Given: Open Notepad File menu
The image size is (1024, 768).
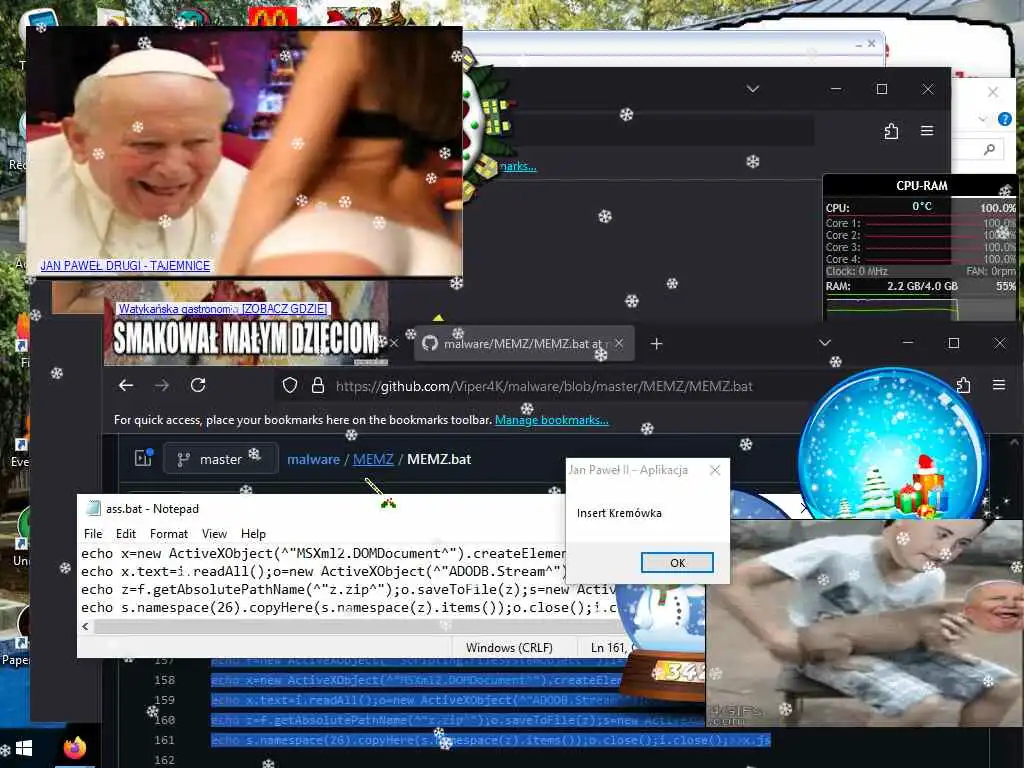Looking at the screenshot, I should 93,534.
